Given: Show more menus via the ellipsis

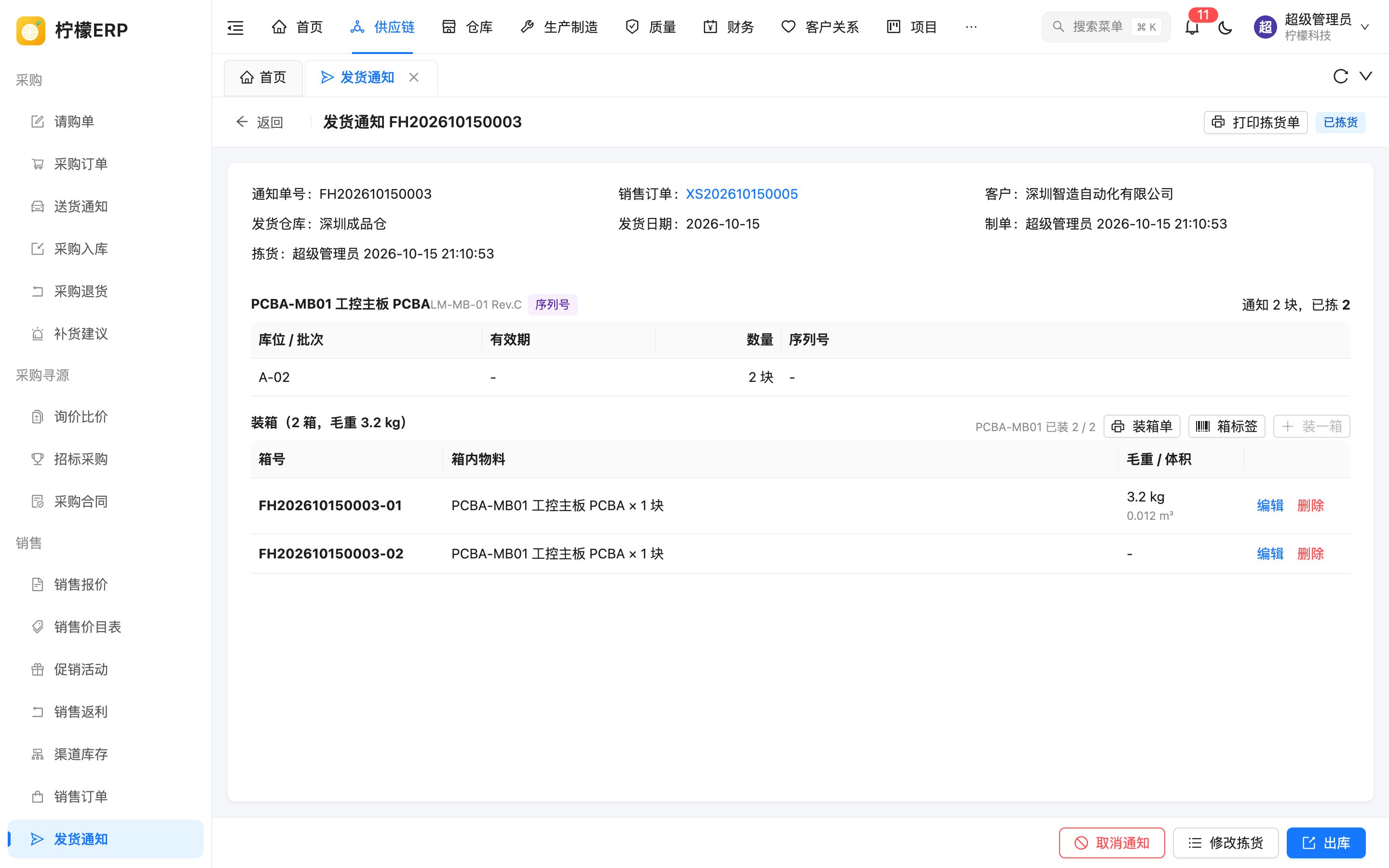Looking at the screenshot, I should [x=970, y=27].
